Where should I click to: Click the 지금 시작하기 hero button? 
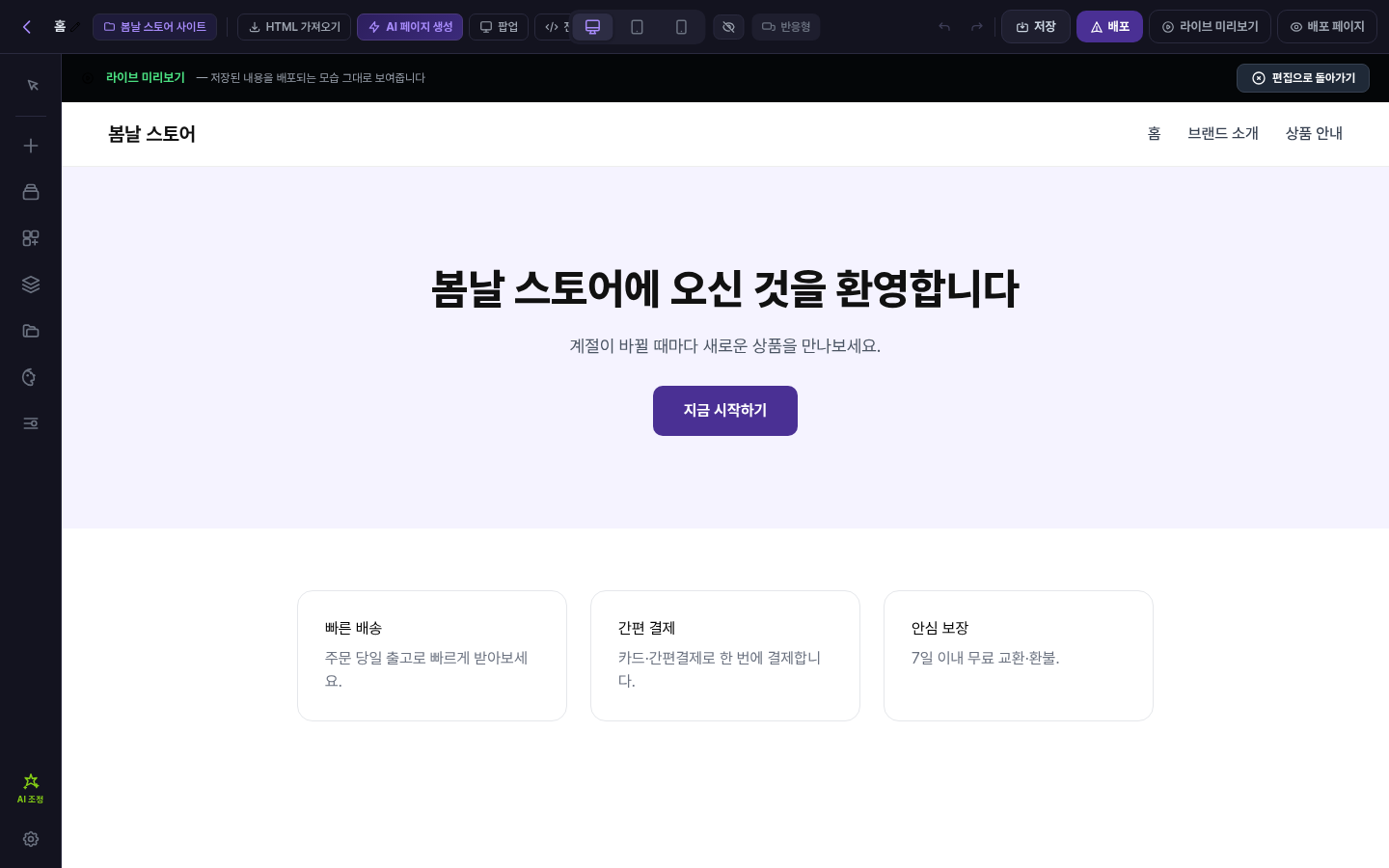pos(725,411)
